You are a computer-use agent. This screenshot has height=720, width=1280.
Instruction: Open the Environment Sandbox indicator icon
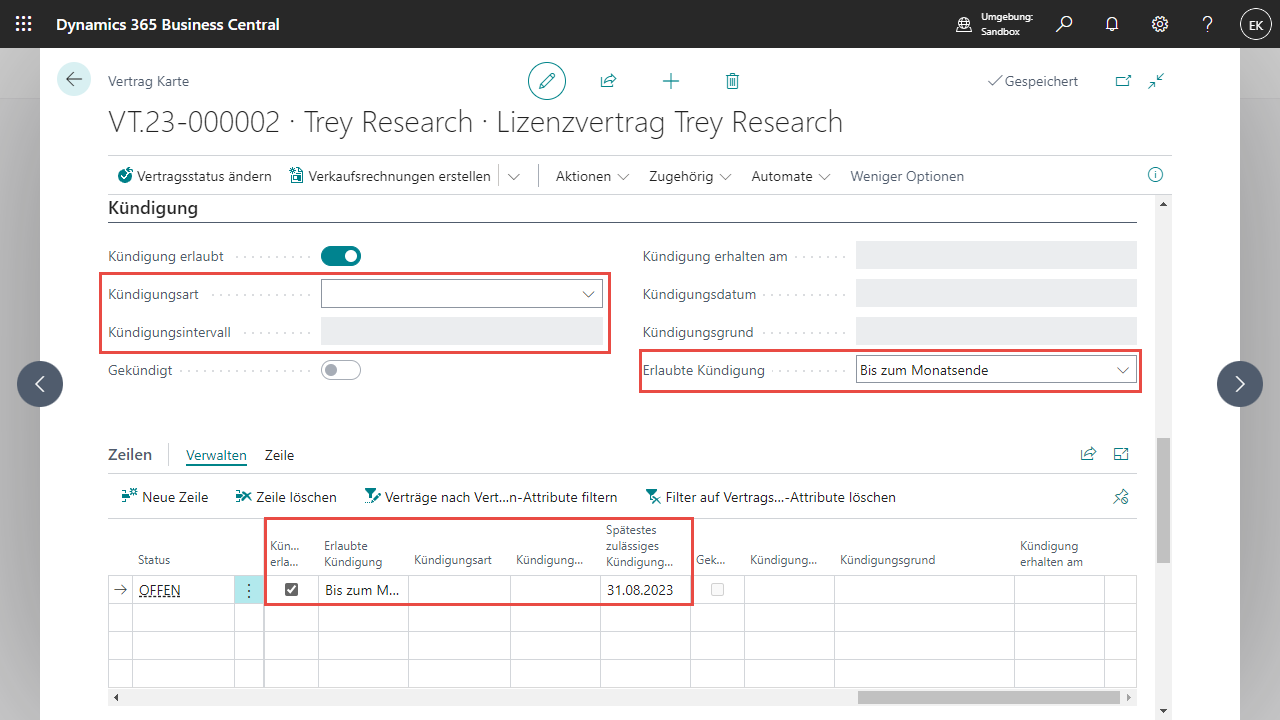pyautogui.click(x=964, y=24)
